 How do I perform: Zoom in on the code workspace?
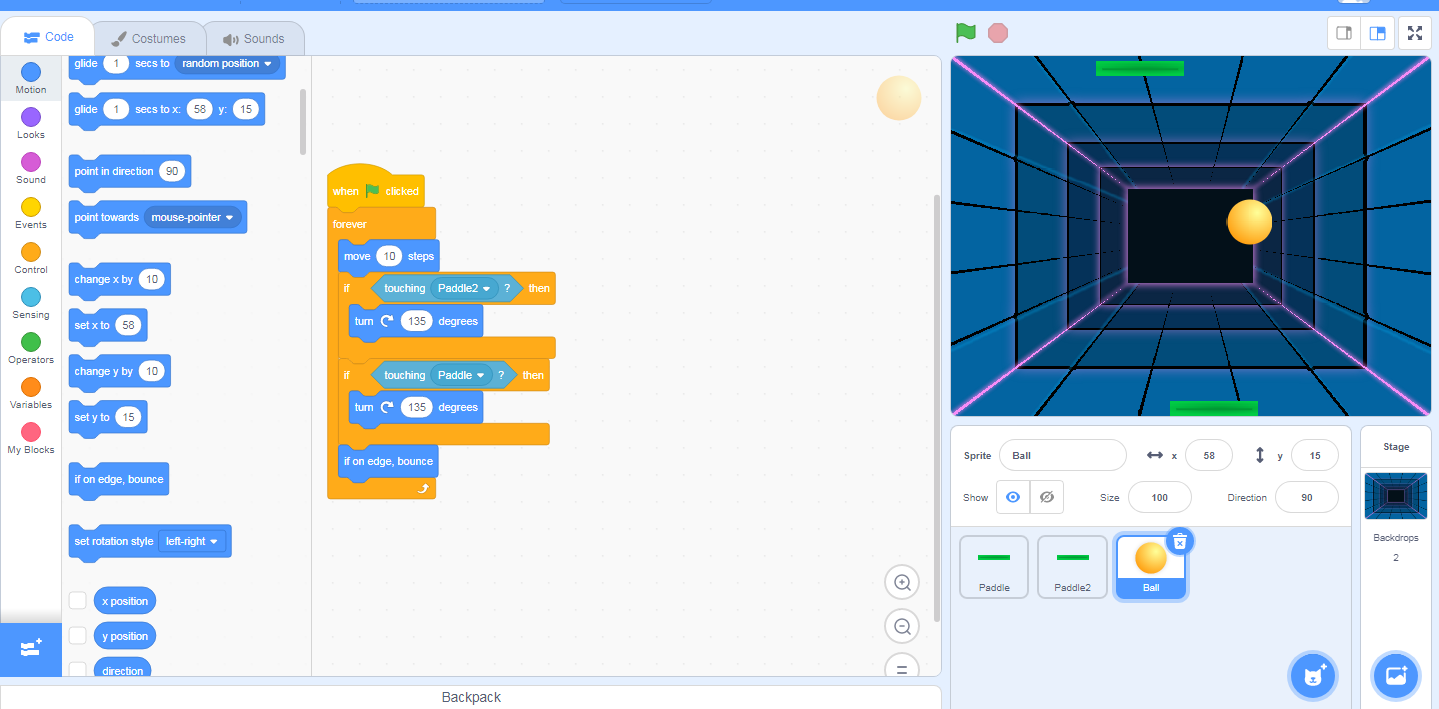tap(902, 582)
